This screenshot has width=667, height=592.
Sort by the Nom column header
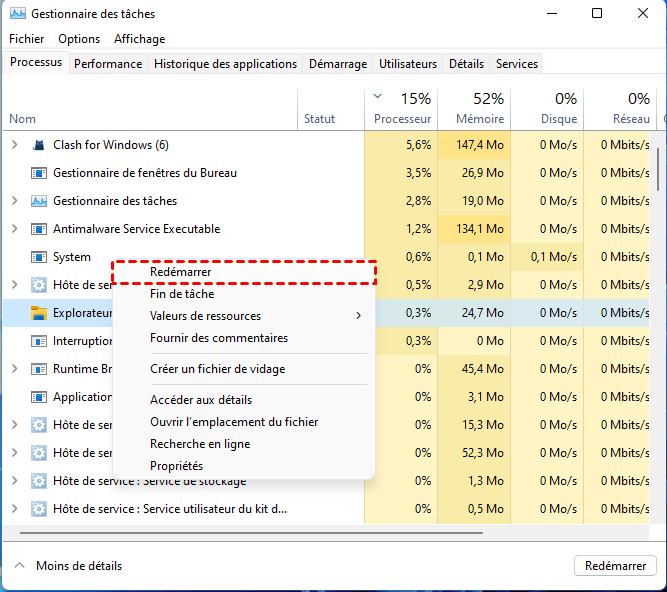pos(150,110)
